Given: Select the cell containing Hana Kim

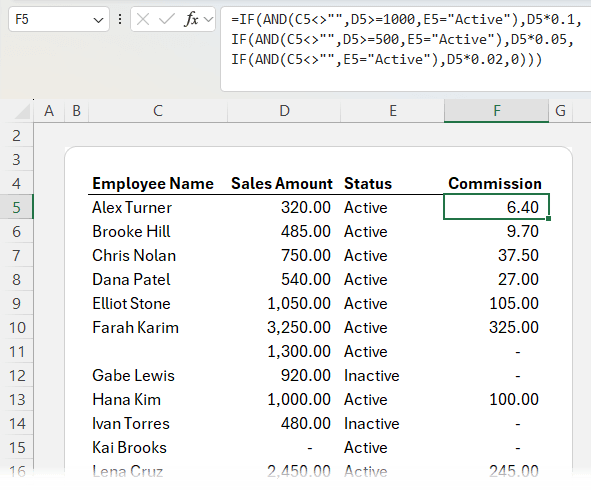Looking at the screenshot, I should pos(158,400).
